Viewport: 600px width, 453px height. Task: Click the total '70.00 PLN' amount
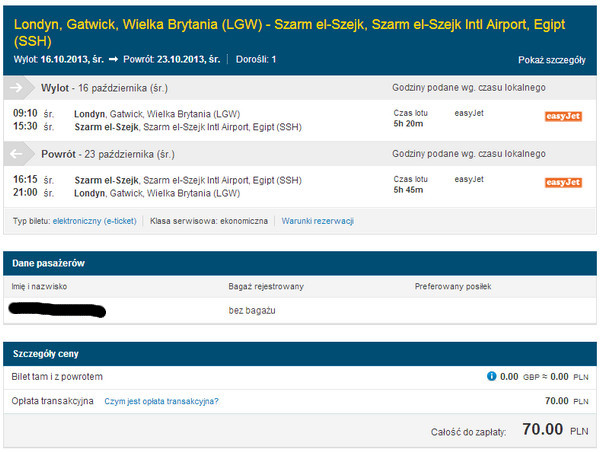tap(555, 429)
